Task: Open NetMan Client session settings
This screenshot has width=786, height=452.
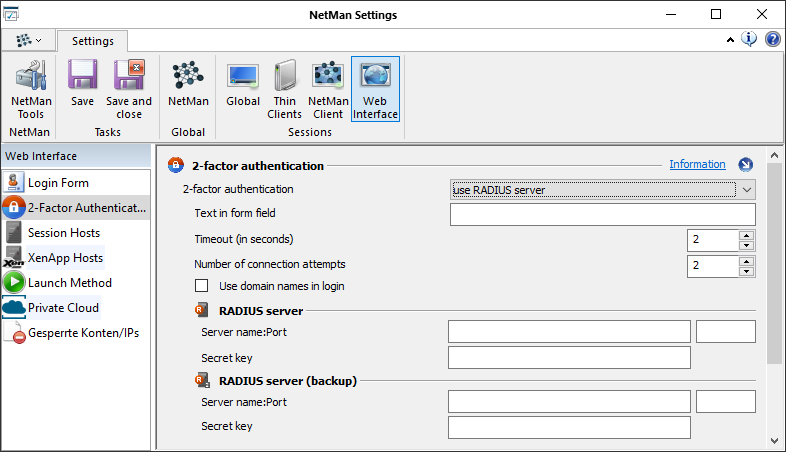Action: 328,88
